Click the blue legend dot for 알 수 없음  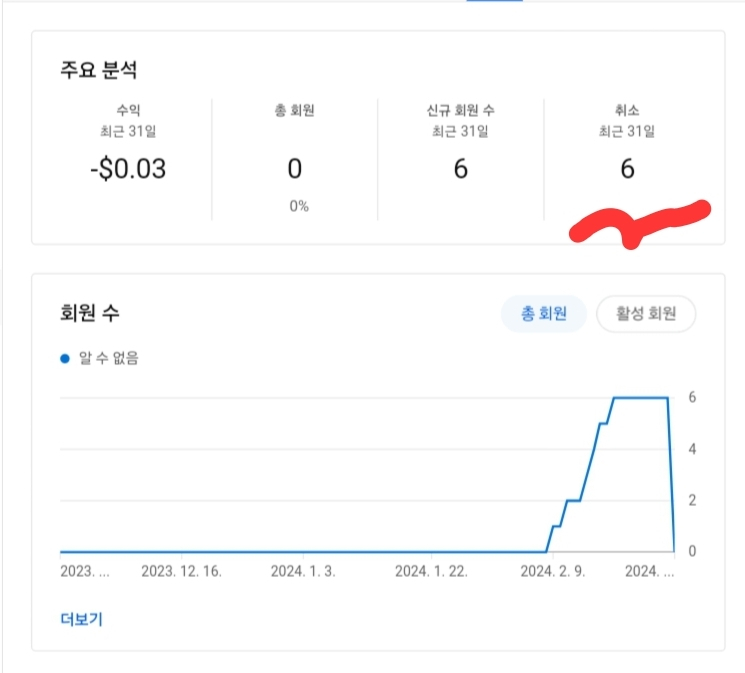[65, 358]
